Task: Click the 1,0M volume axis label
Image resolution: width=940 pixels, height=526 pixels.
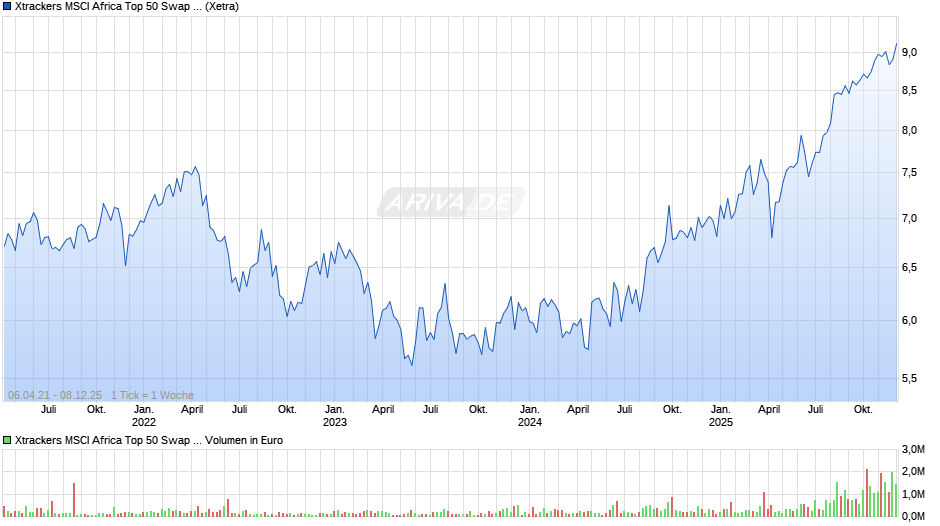Action: tap(913, 495)
